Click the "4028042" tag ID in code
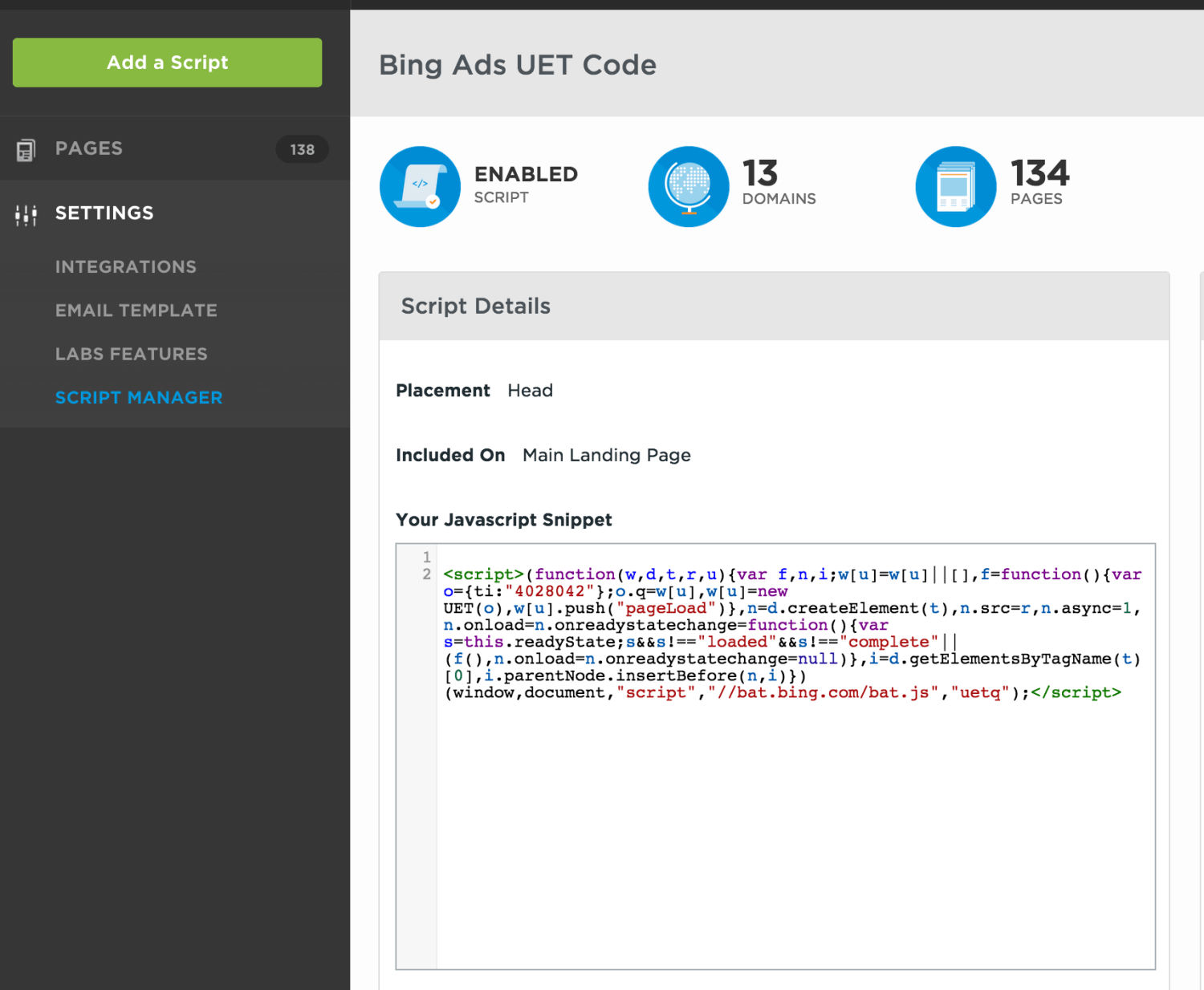1204x990 pixels. click(550, 591)
